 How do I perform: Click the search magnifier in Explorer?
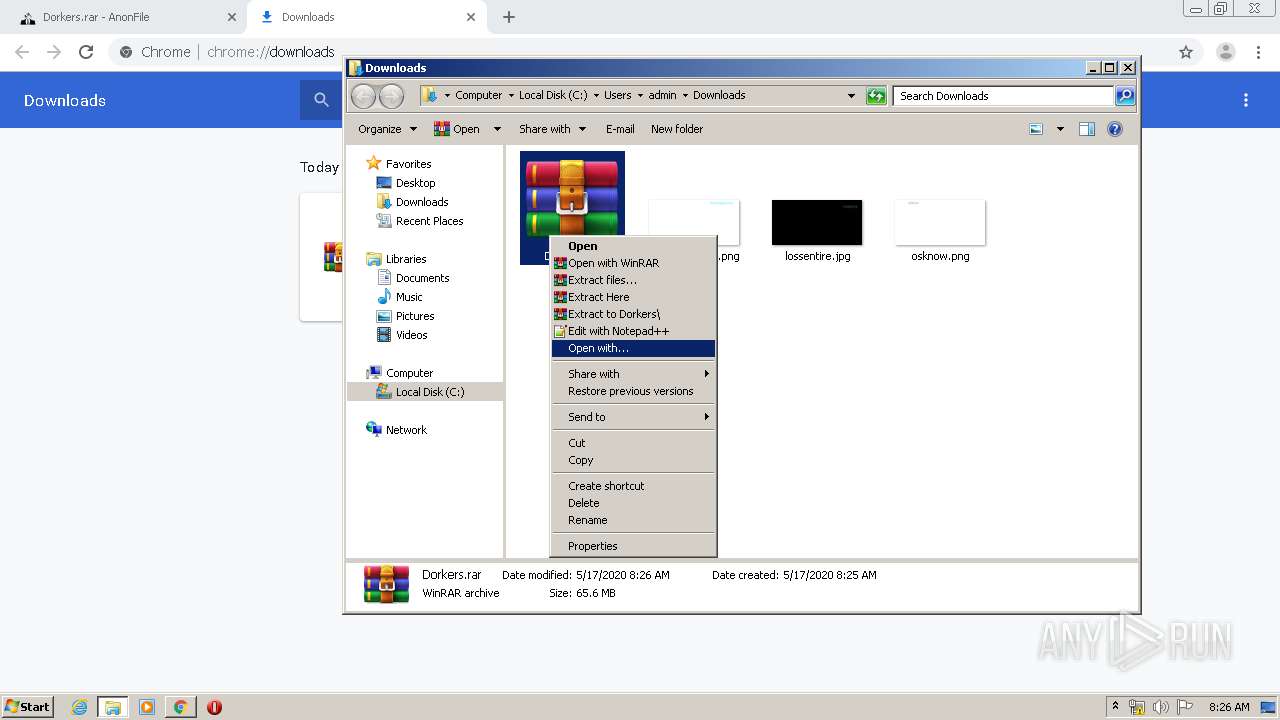tap(1125, 96)
